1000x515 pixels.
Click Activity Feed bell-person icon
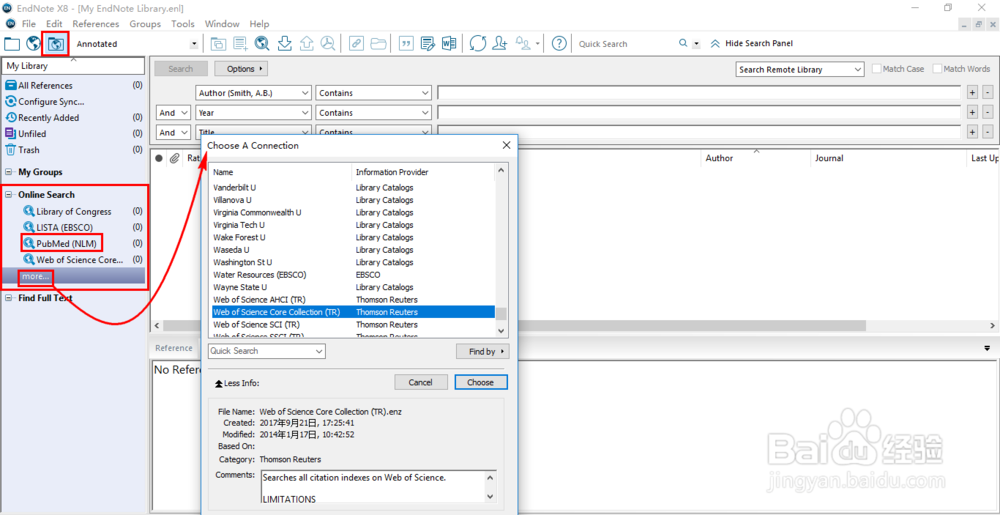point(523,43)
